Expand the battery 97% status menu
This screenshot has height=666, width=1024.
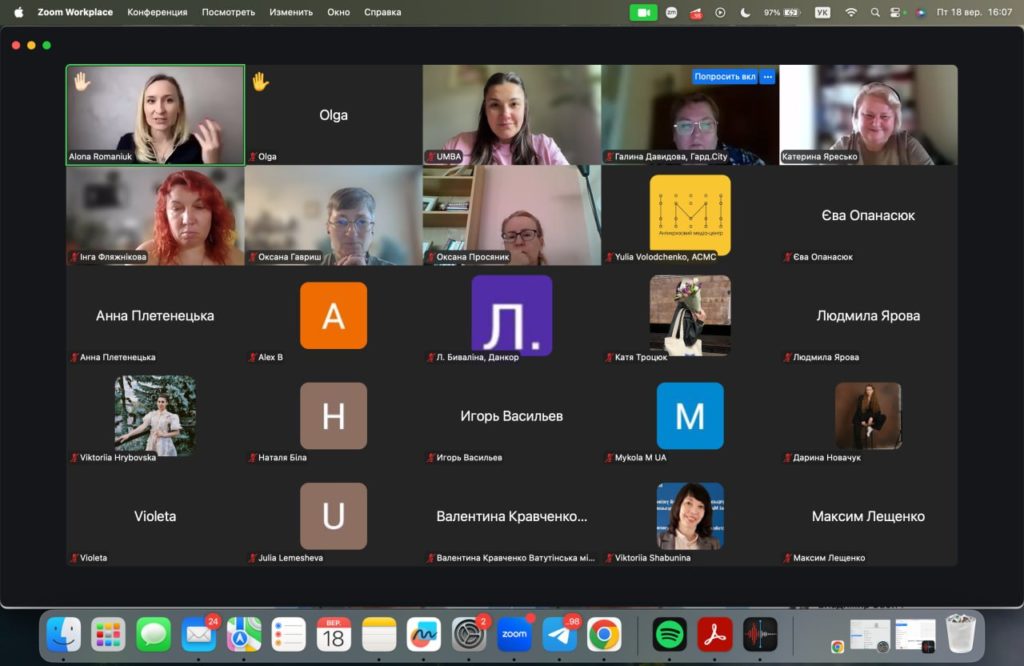coord(782,12)
